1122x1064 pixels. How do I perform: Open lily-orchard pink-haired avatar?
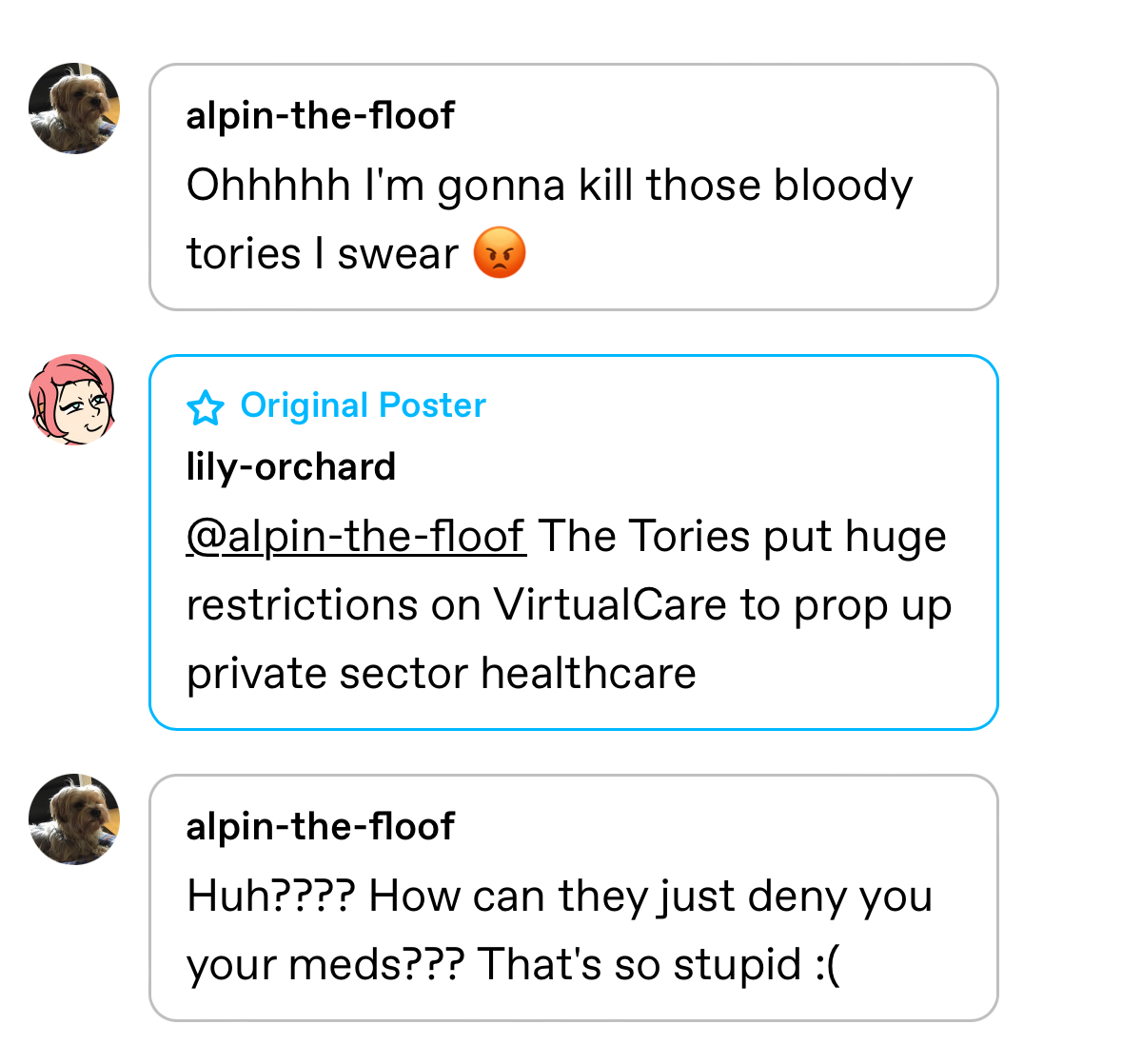[71, 400]
